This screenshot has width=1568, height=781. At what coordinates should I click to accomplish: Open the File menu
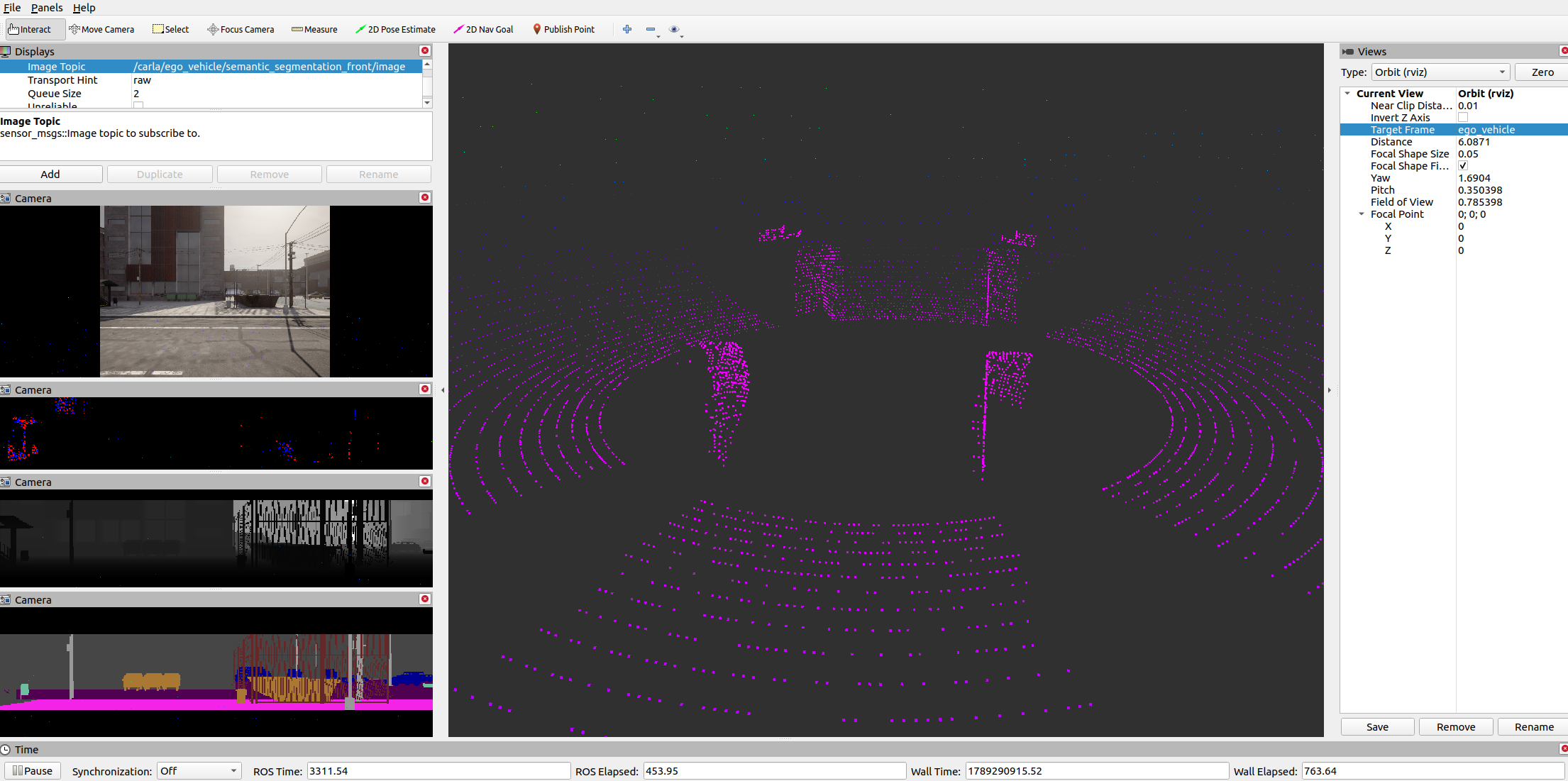tap(12, 8)
